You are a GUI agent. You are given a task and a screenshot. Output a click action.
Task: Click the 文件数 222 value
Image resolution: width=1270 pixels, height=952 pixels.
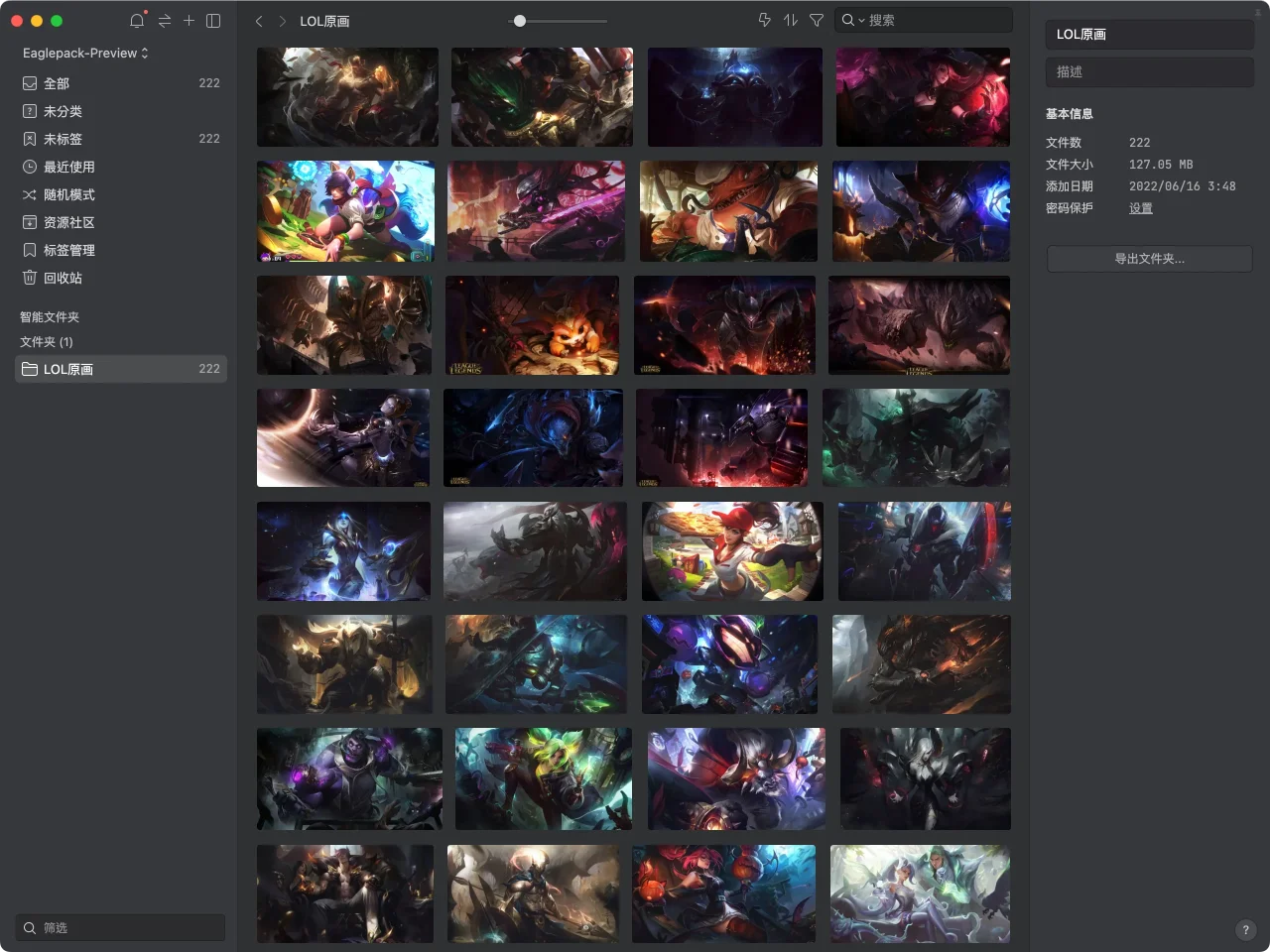coord(1139,143)
